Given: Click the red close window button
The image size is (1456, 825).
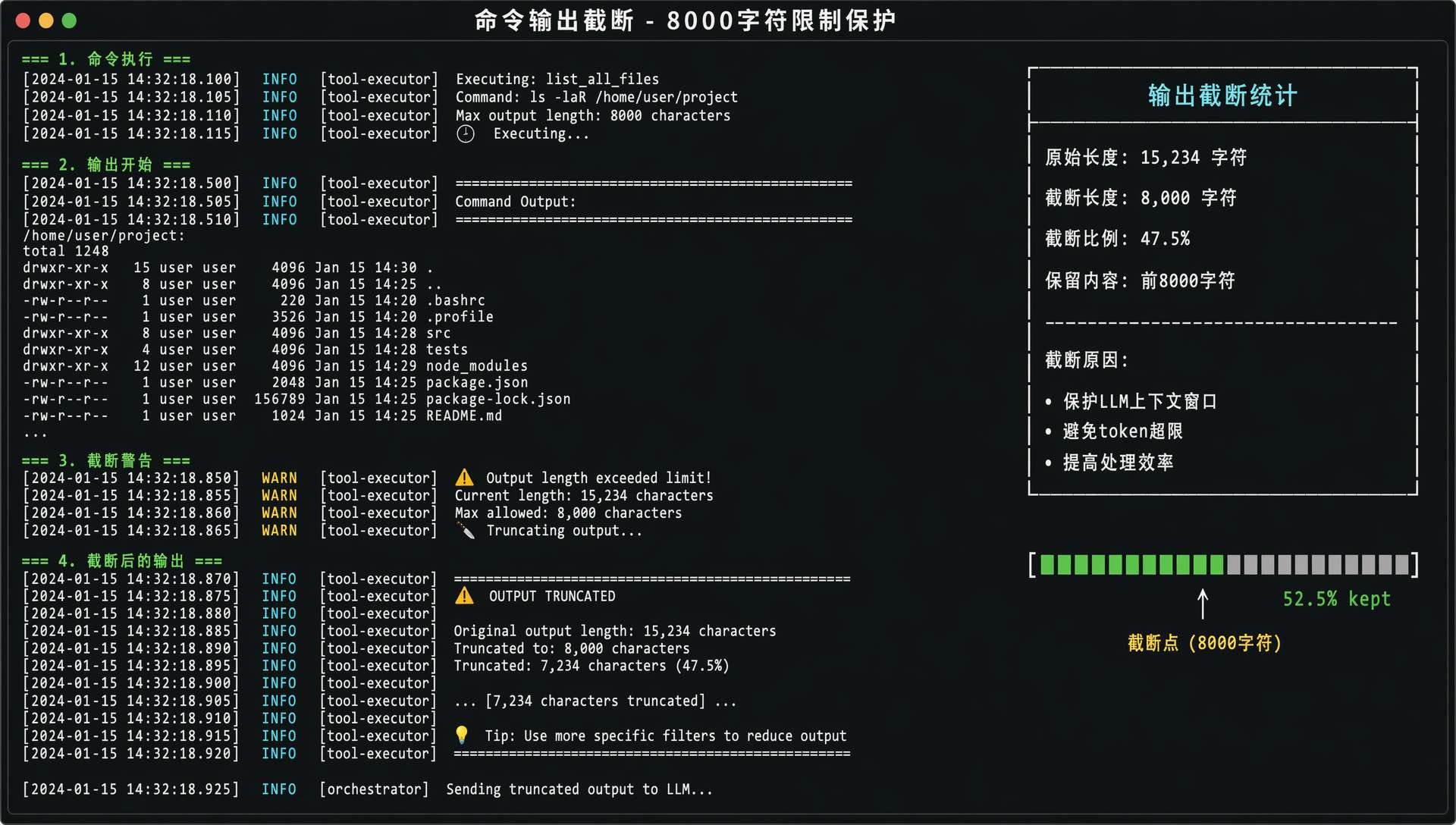Looking at the screenshot, I should coord(23,20).
